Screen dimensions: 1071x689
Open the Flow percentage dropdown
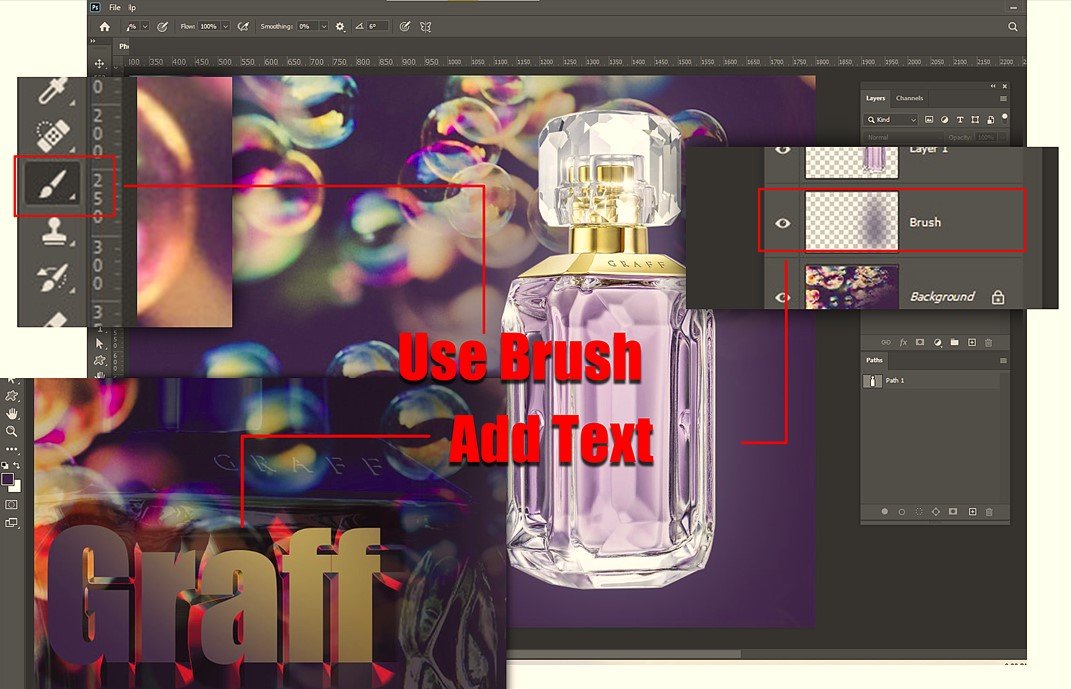(225, 27)
